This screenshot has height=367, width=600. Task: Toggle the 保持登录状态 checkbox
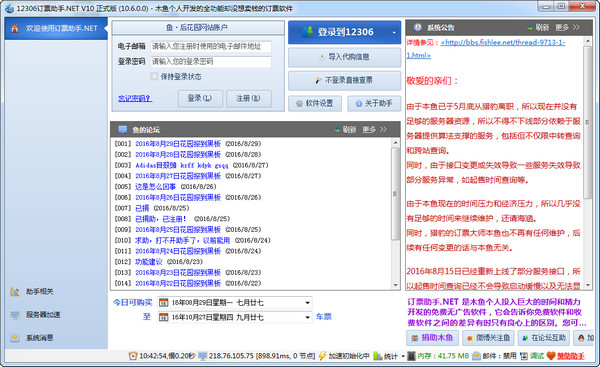click(154, 77)
